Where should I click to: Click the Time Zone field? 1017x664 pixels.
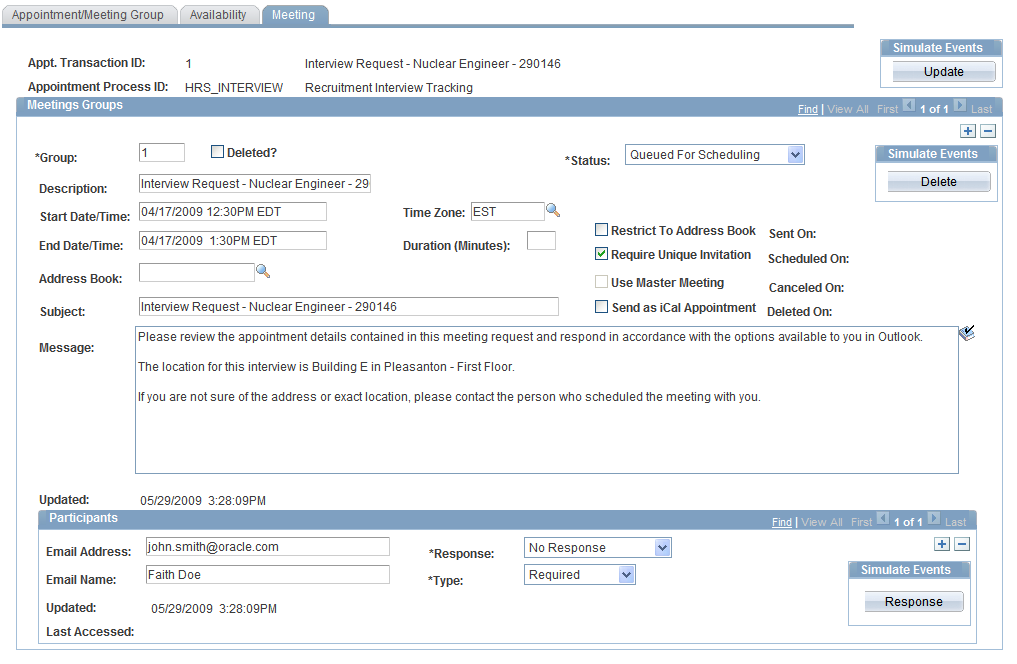coord(508,211)
